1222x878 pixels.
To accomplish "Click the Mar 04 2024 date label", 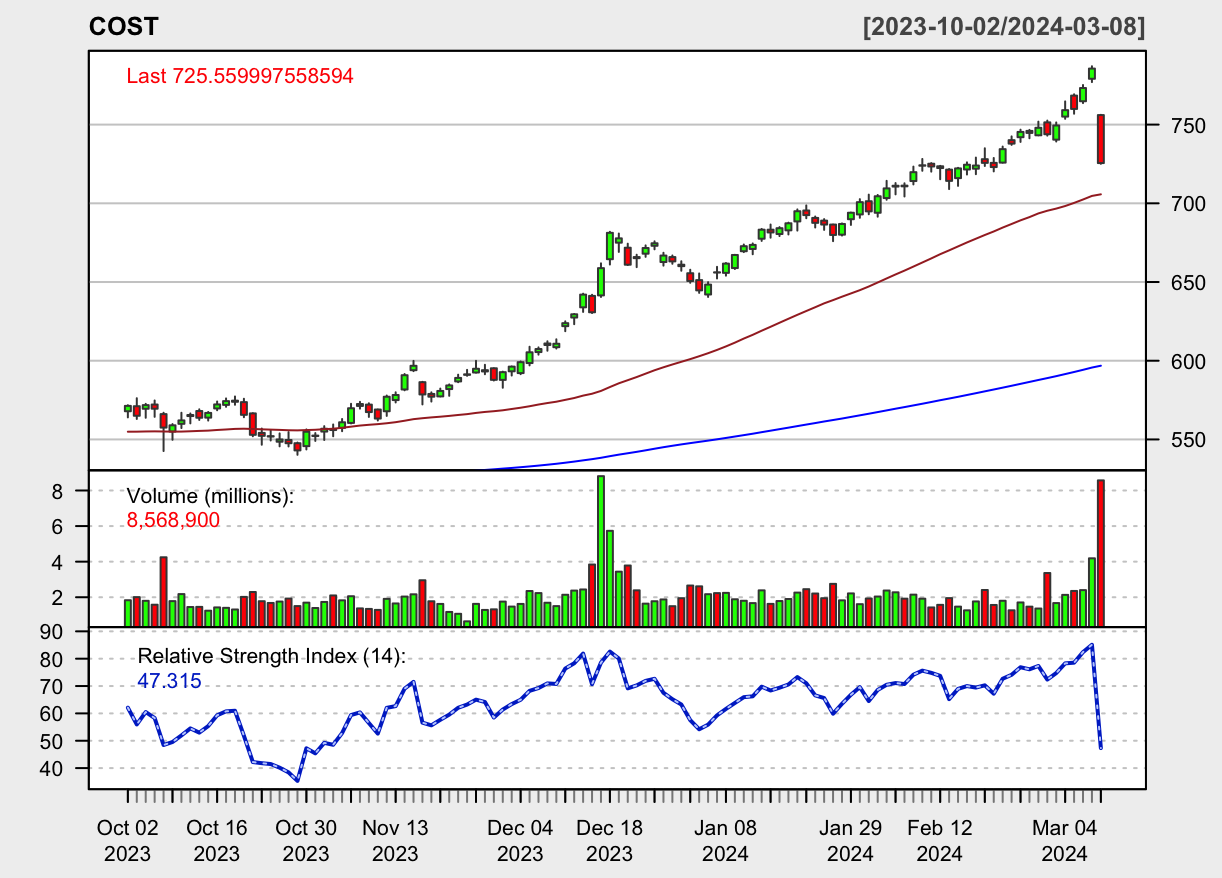I will pyautogui.click(x=1064, y=841).
